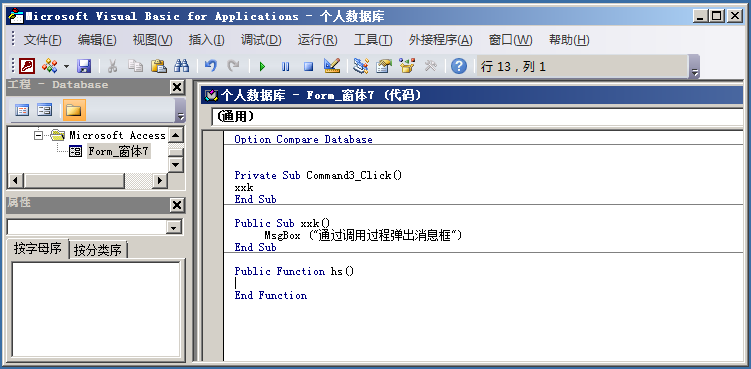Select Form_窗体7 in project tree
The width and height of the screenshot is (751, 369).
coord(118,152)
